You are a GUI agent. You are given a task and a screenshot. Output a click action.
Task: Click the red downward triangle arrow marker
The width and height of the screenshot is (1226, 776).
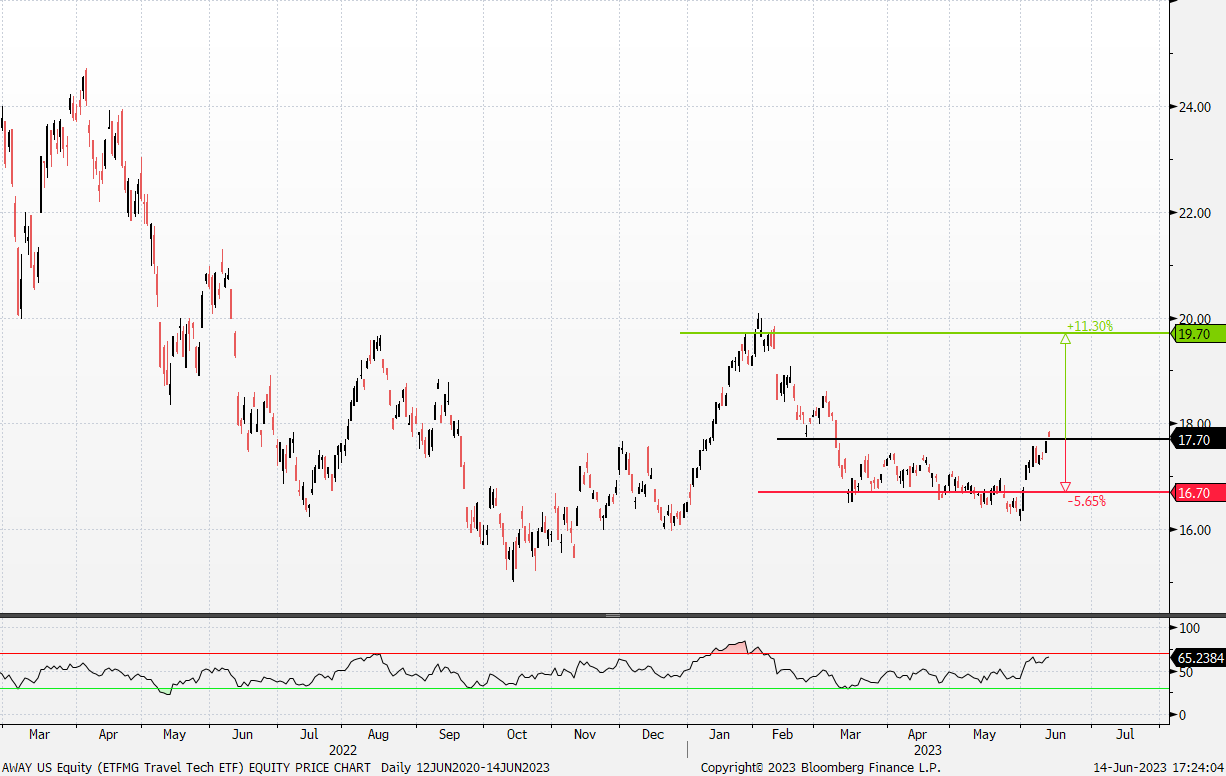click(1066, 487)
